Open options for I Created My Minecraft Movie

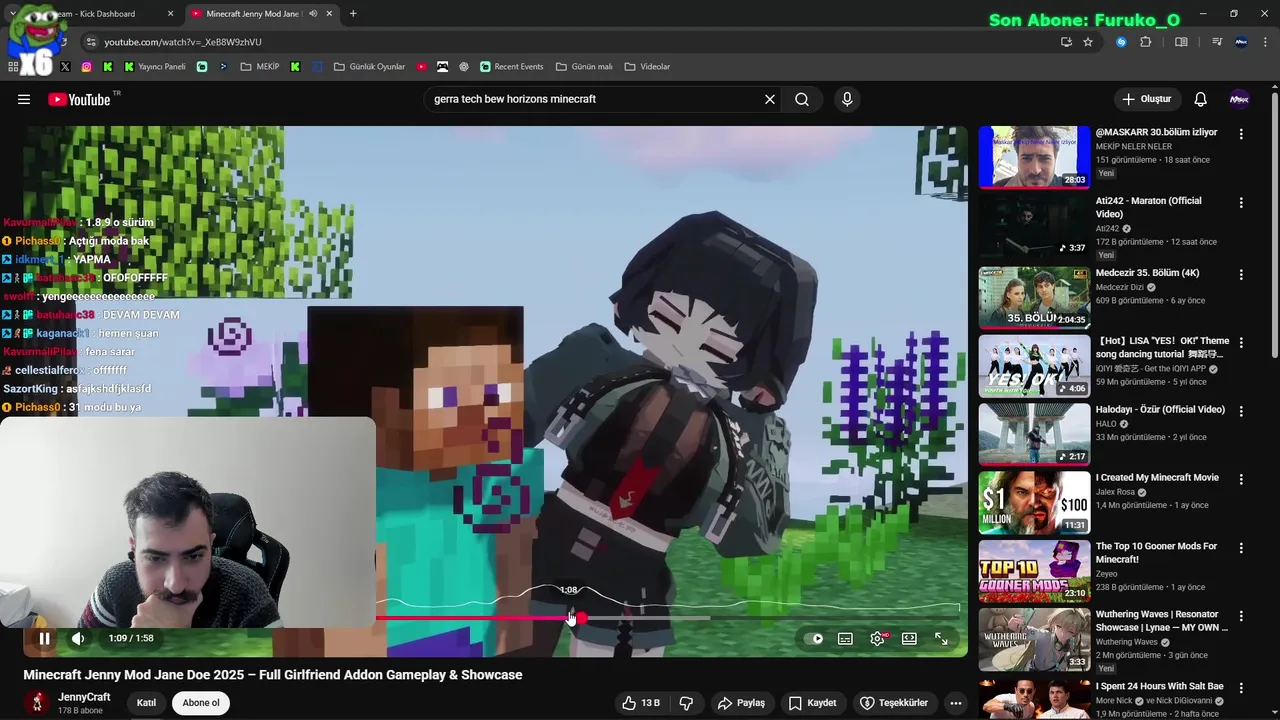pyautogui.click(x=1241, y=479)
